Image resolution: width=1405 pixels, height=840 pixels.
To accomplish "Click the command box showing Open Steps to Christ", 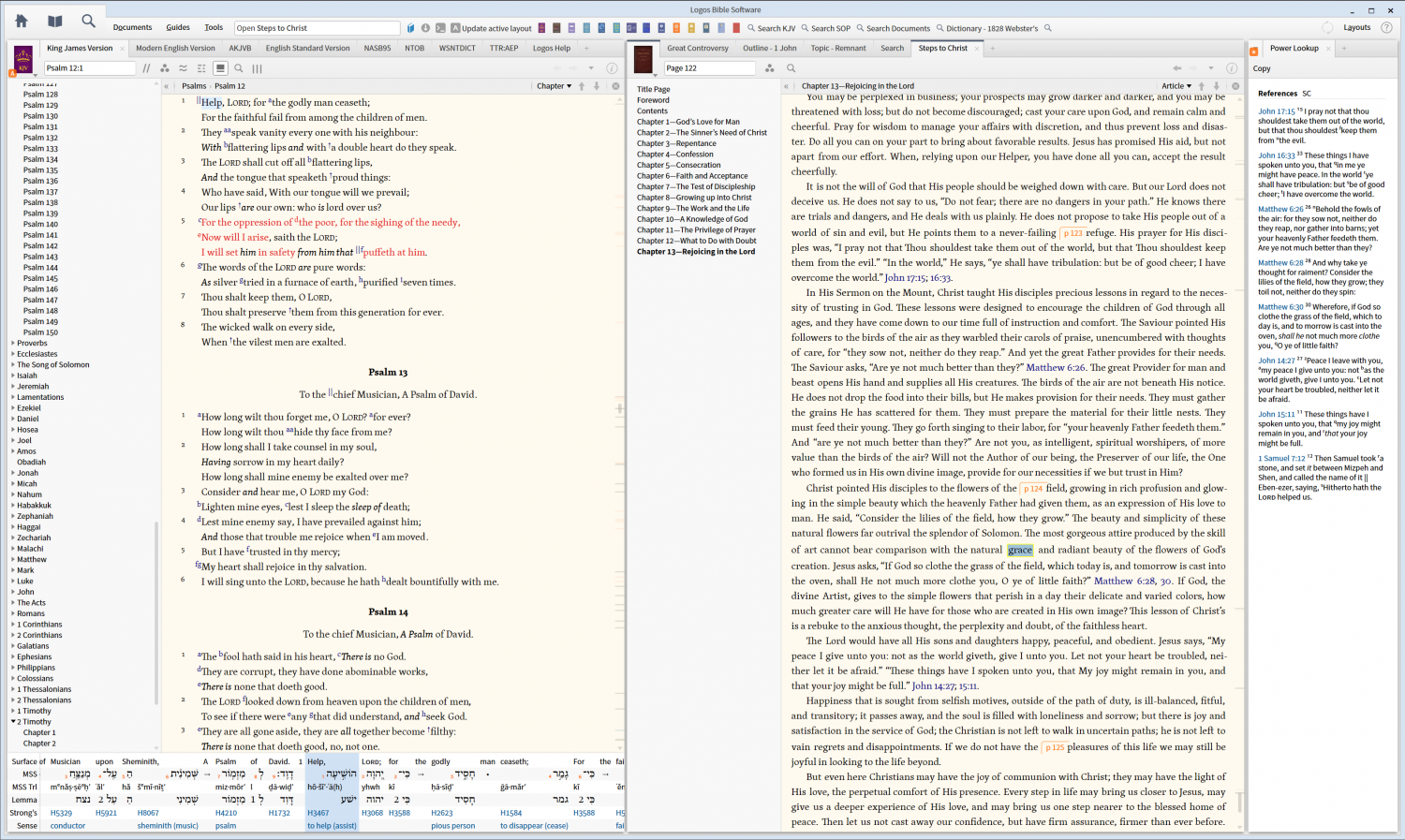I will coord(318,28).
